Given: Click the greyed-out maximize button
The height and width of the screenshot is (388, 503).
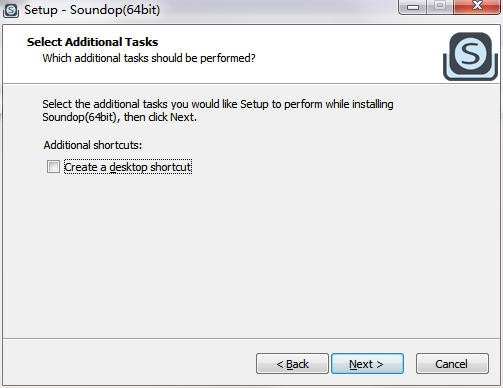Looking at the screenshot, I should click(x=440, y=6).
